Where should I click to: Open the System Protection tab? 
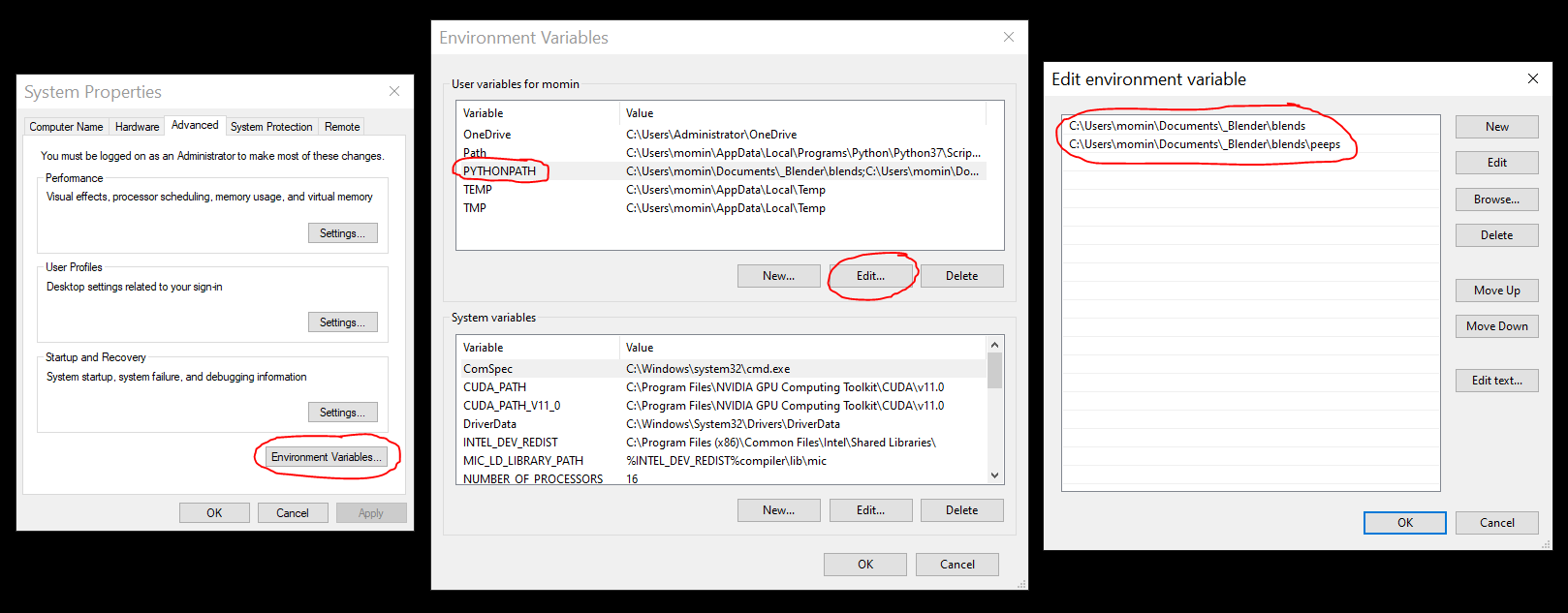click(x=271, y=127)
